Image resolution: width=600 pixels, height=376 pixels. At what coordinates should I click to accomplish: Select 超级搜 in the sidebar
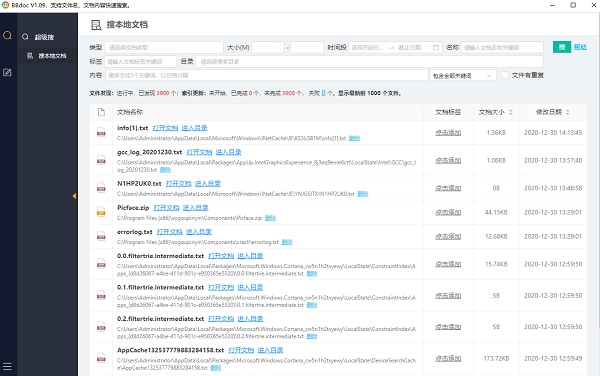click(x=44, y=37)
